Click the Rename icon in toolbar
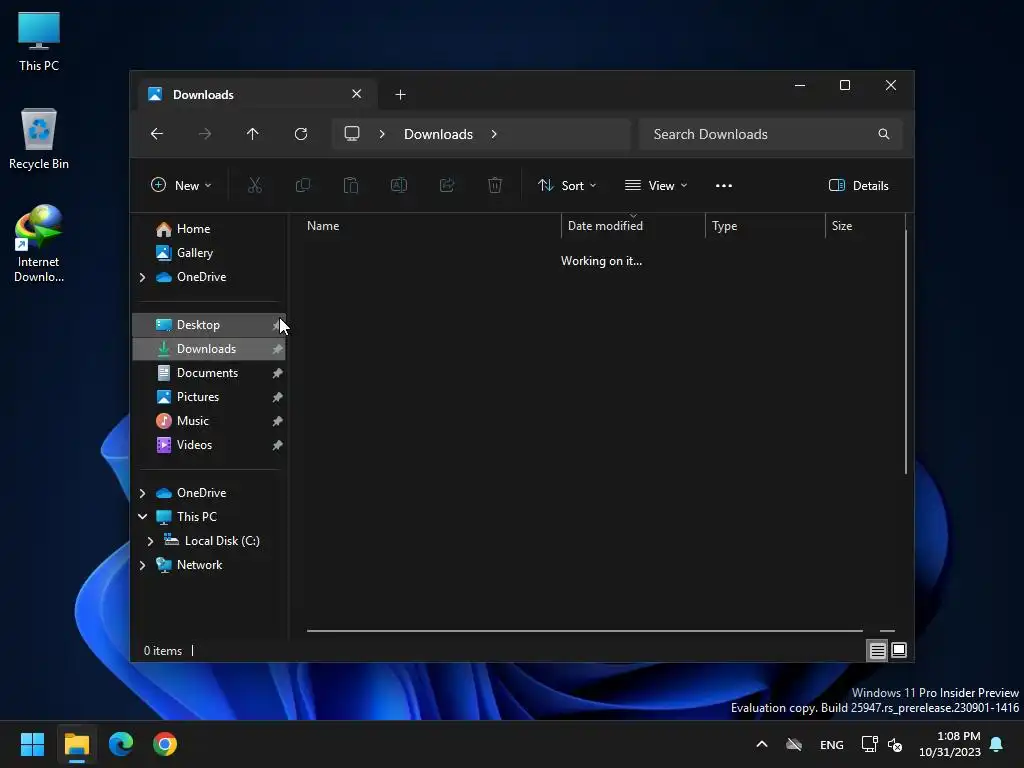The width and height of the screenshot is (1024, 768). pos(399,185)
